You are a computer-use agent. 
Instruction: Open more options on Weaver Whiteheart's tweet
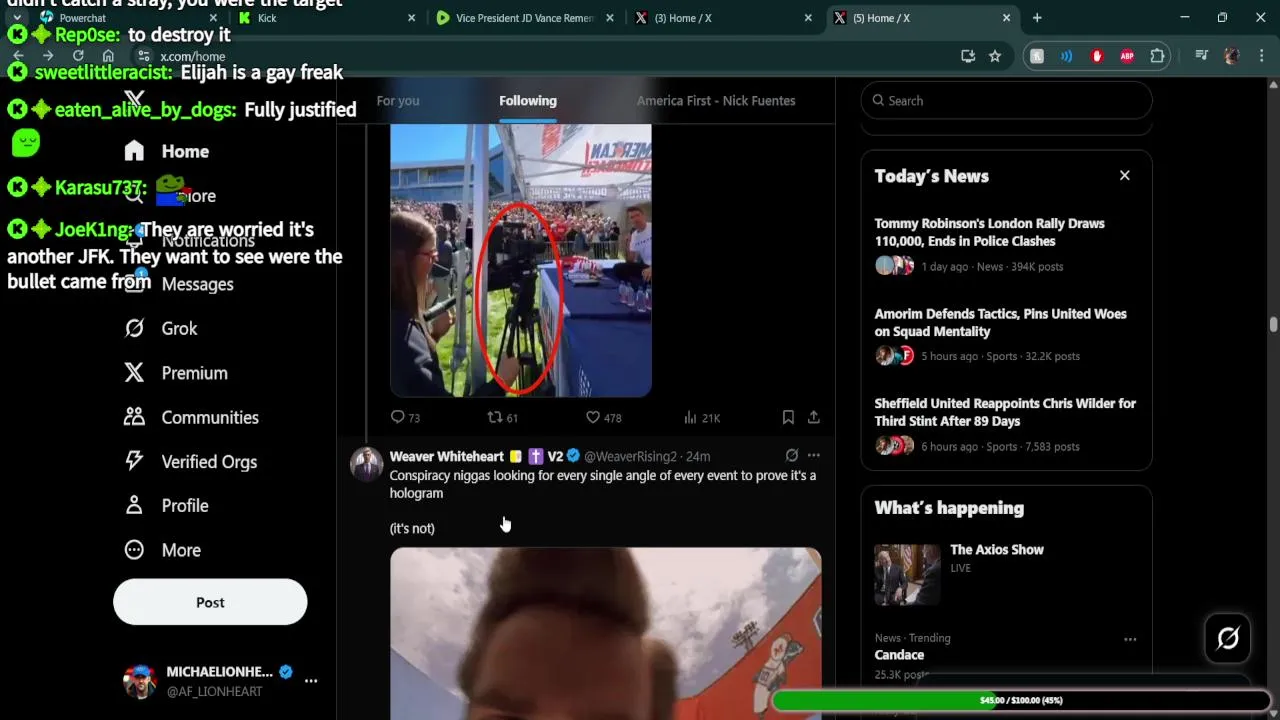click(814, 455)
